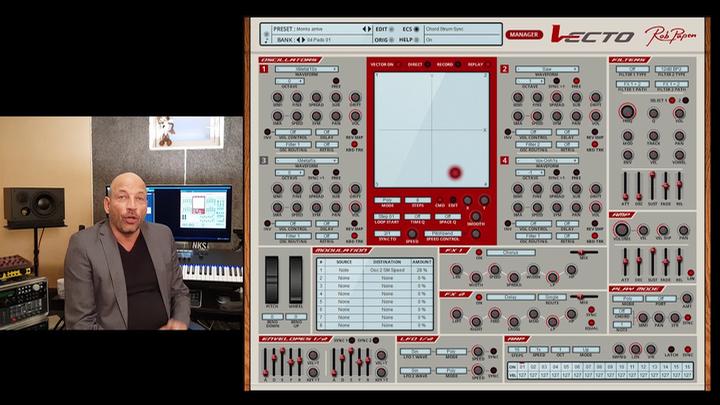This screenshot has width=720, height=405.
Task: Go to next preset with right arrow
Action: 369,29
